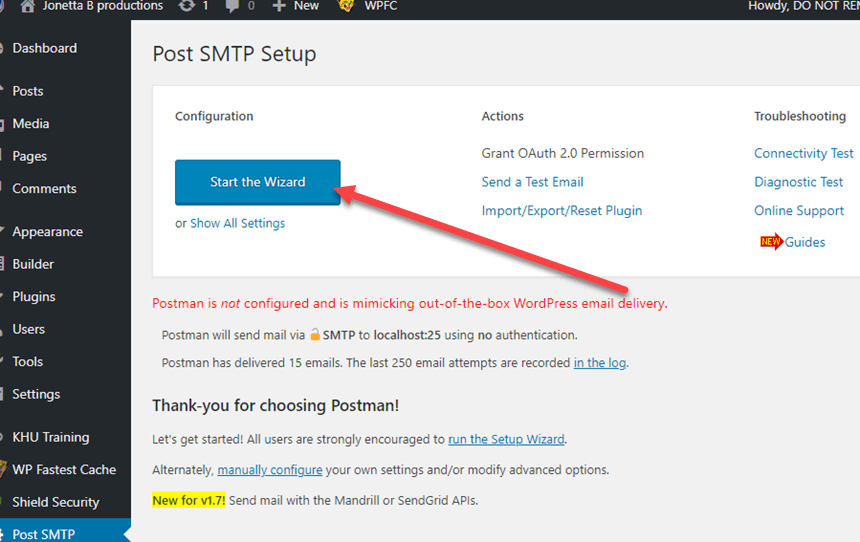
Task: Open the WPFC admin bar menu
Action: [x=381, y=6]
